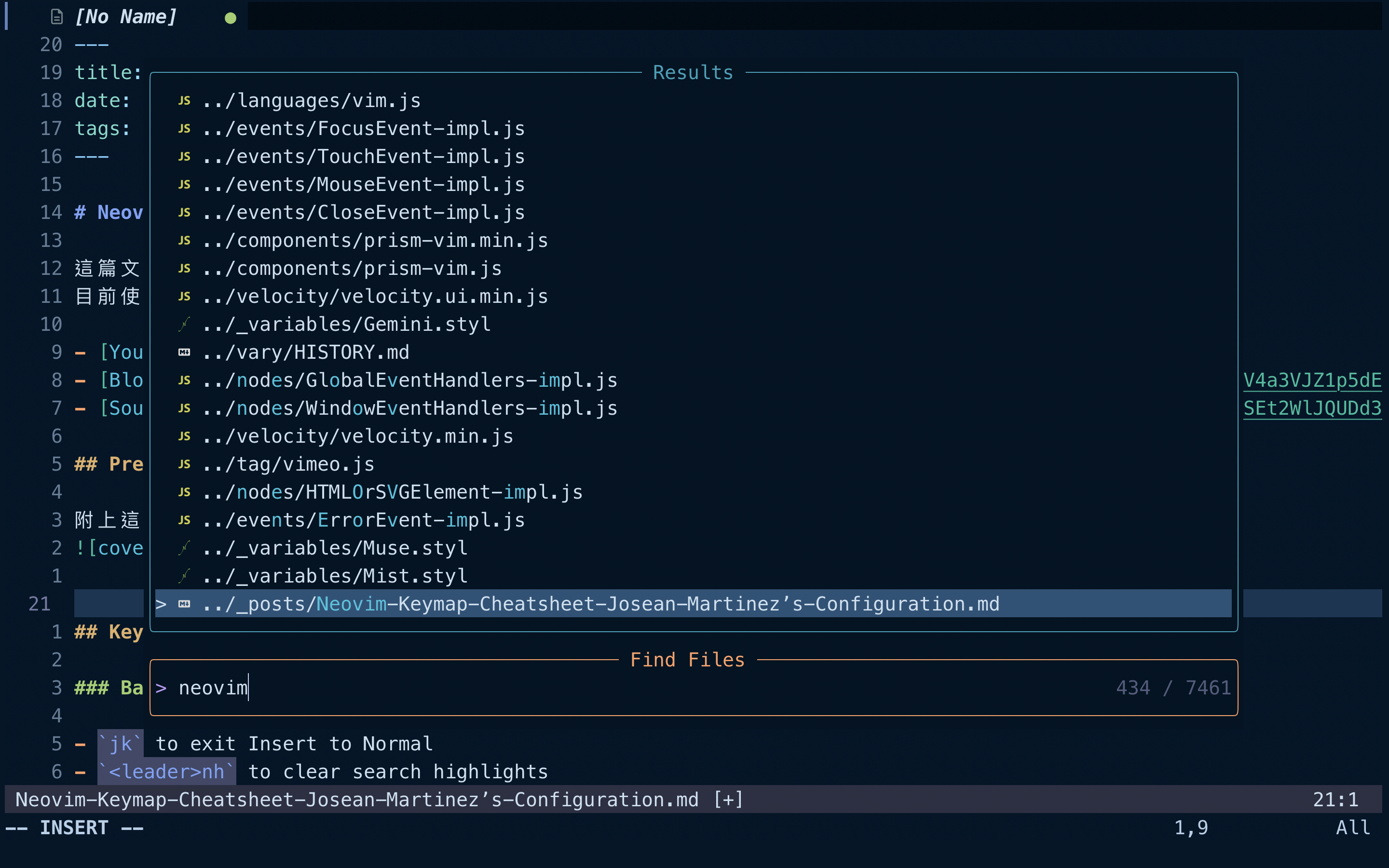Open ../events/FocusEvent-impl.js result
Image resolution: width=1389 pixels, height=868 pixels.
click(x=363, y=129)
